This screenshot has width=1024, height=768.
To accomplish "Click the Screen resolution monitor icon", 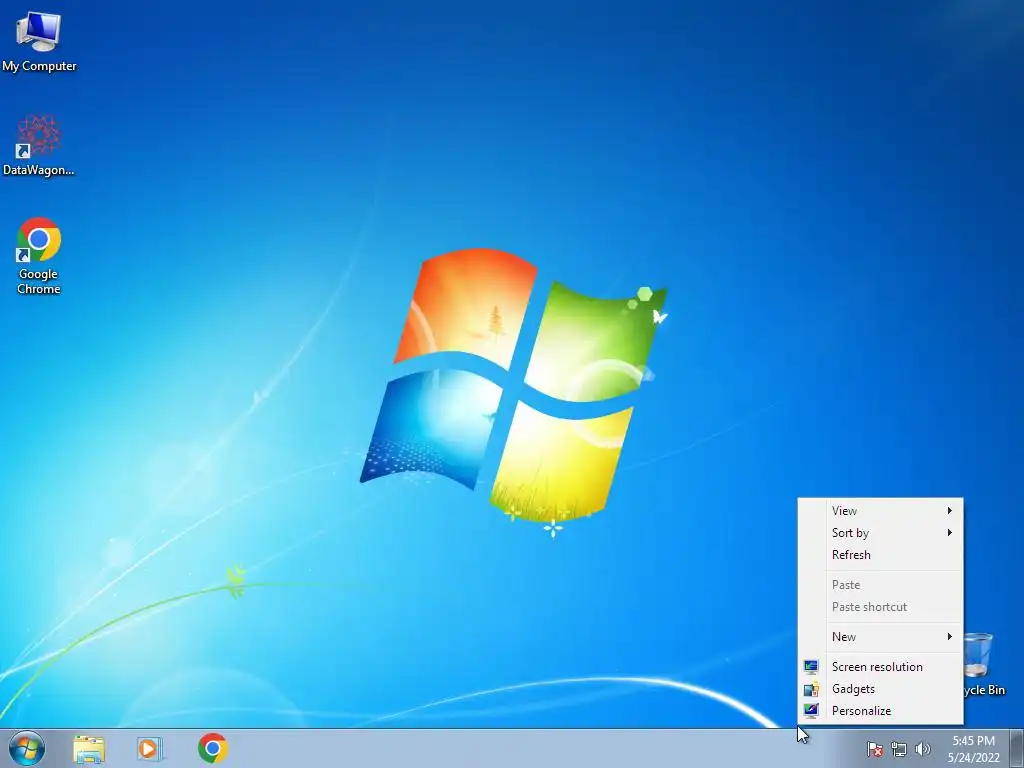I will 811,667.
